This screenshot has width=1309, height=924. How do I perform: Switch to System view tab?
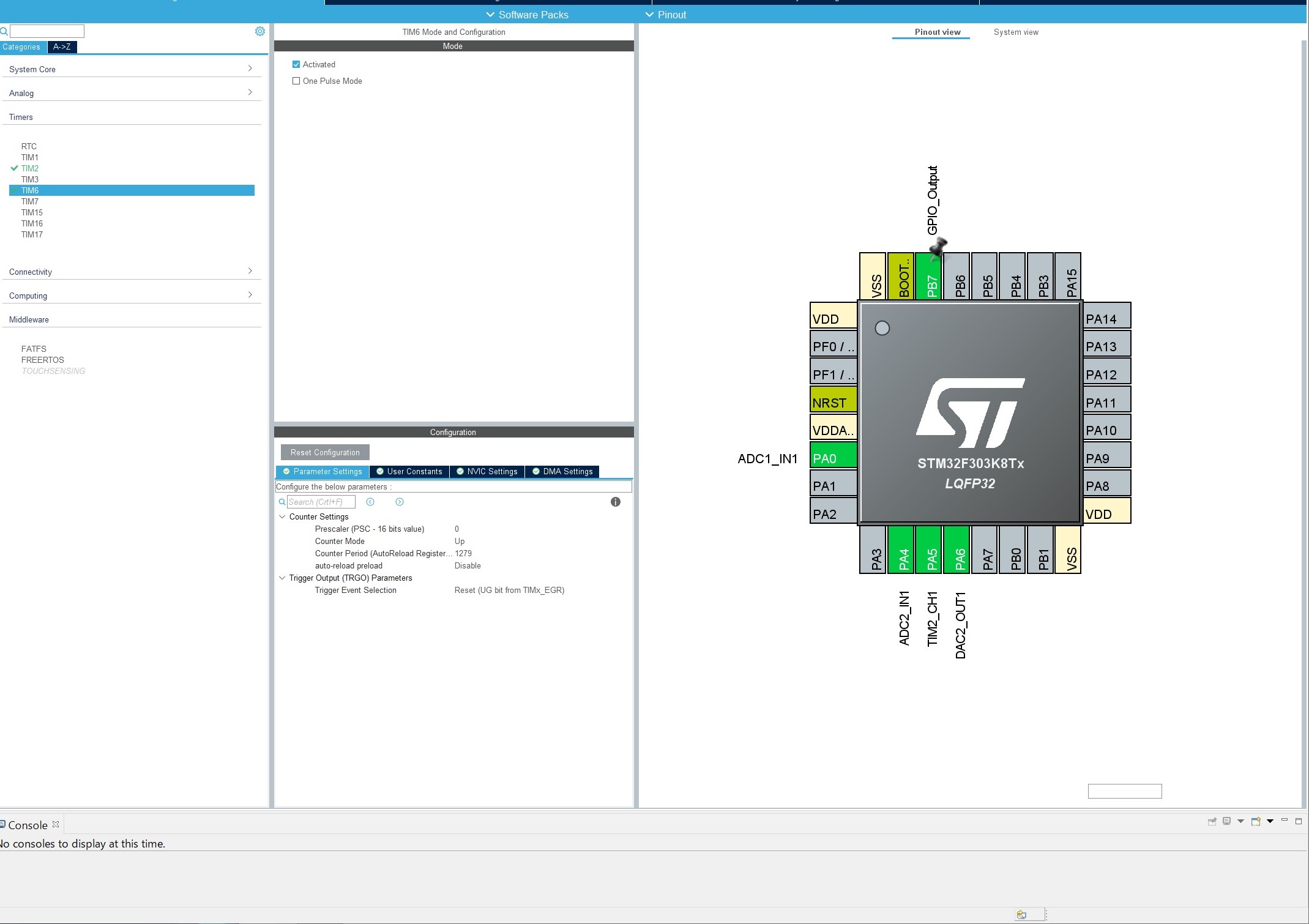[1015, 32]
